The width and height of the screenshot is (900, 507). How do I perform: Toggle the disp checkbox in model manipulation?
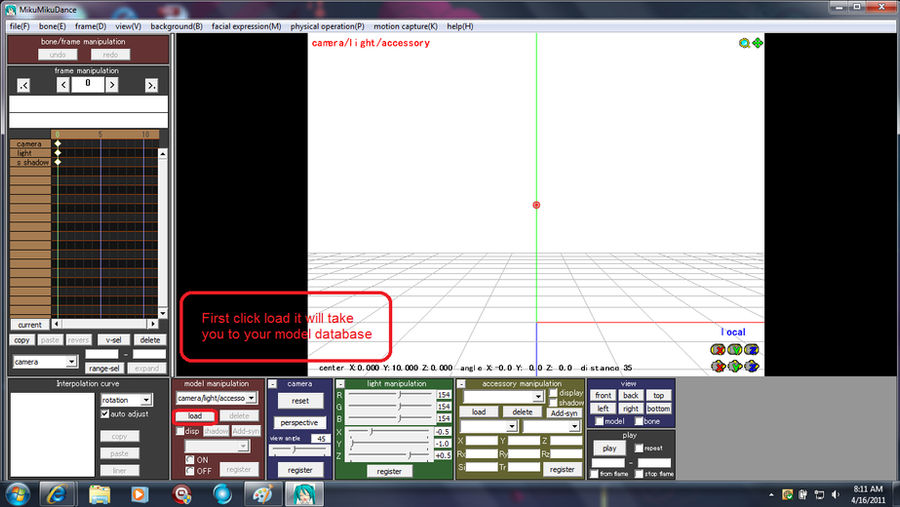180,431
